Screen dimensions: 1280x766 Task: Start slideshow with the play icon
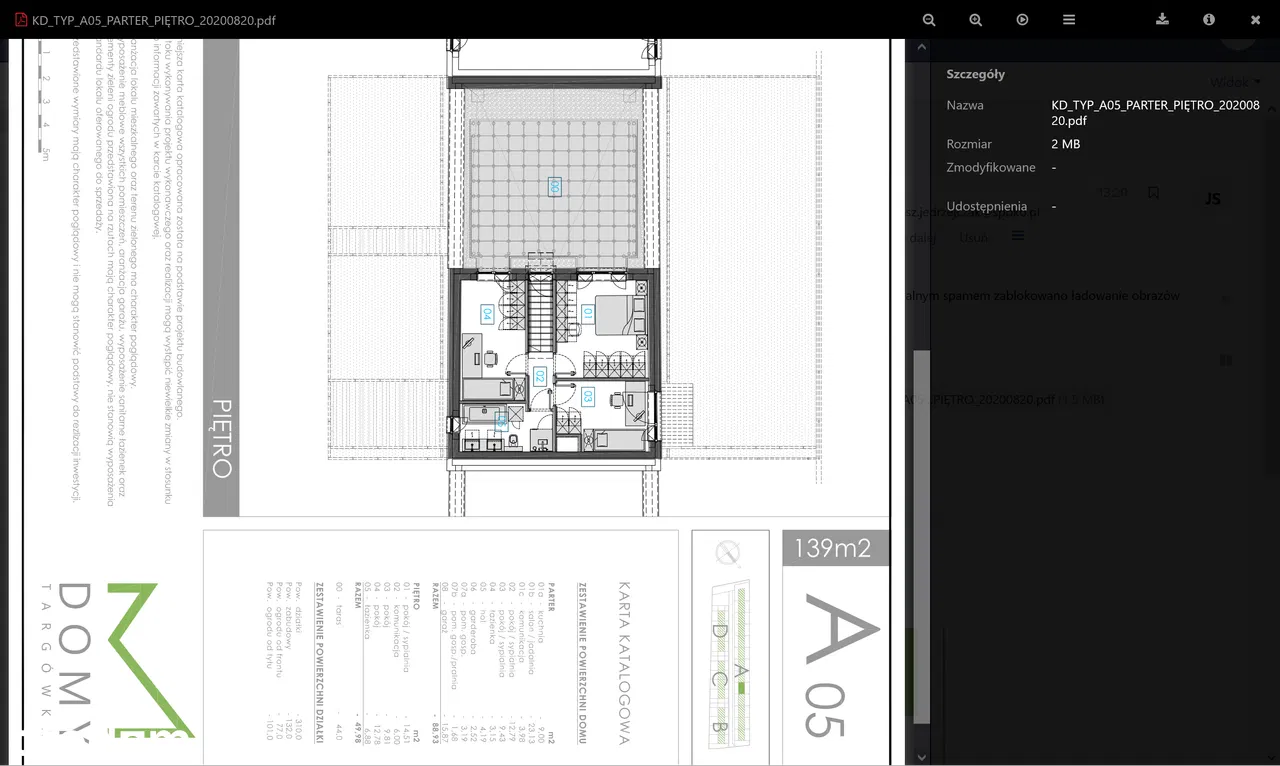[x=1022, y=20]
